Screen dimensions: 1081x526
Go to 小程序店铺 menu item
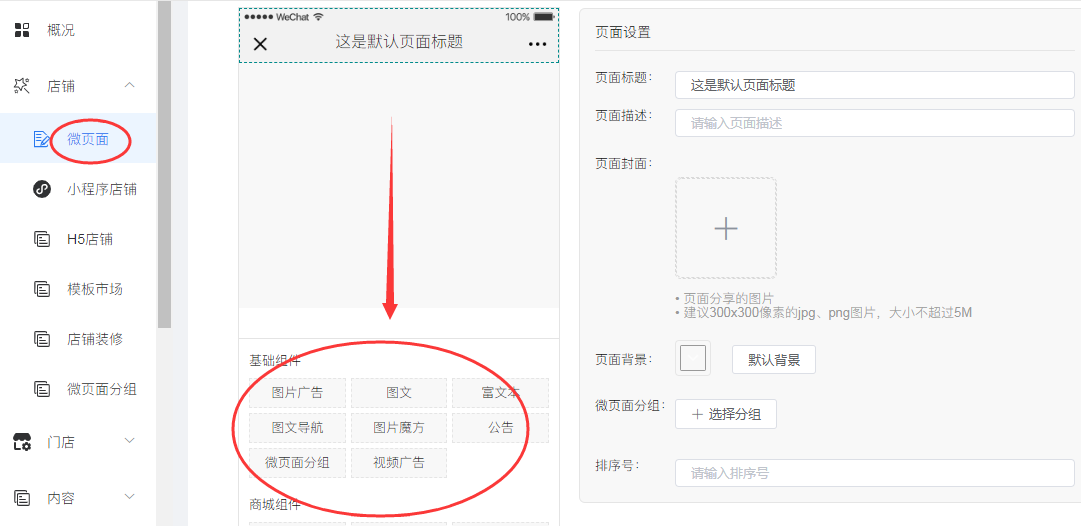(102, 189)
